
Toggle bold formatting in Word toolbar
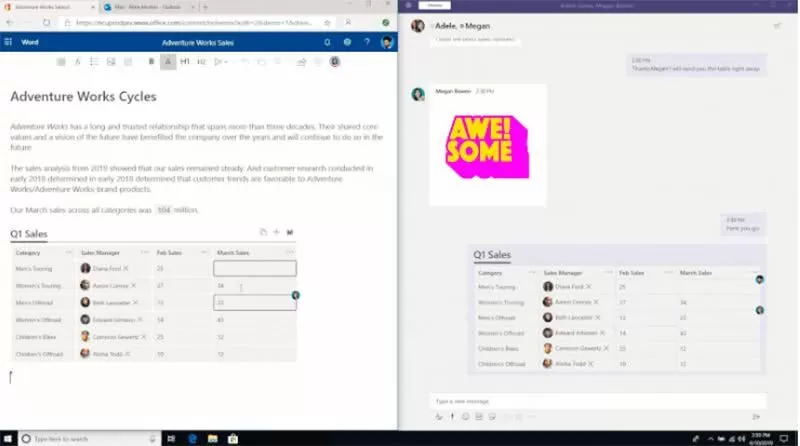[152, 62]
